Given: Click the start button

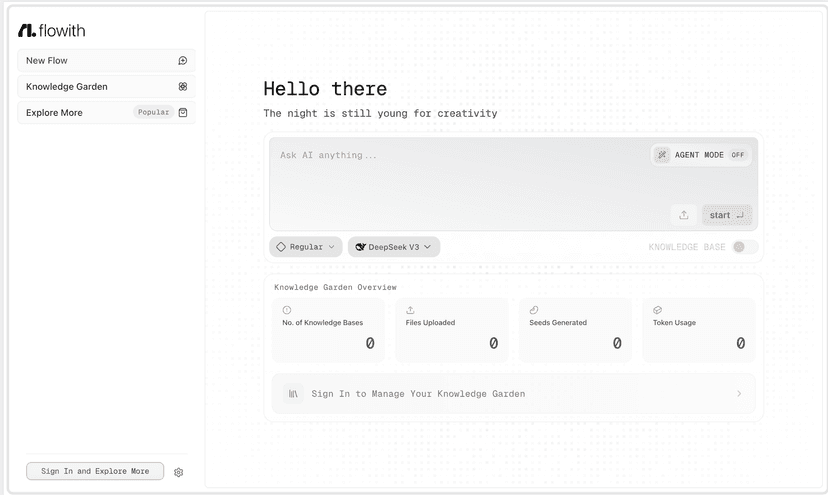Looking at the screenshot, I should pos(727,215).
